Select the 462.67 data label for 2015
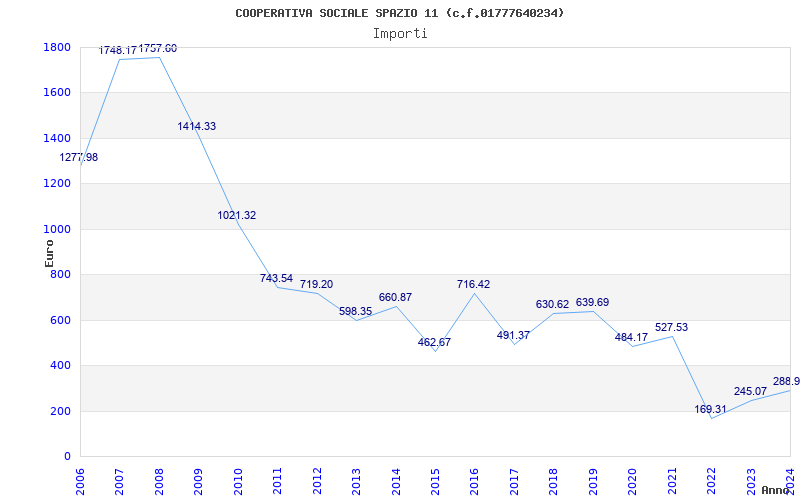This screenshot has width=800, height=500. coord(434,342)
